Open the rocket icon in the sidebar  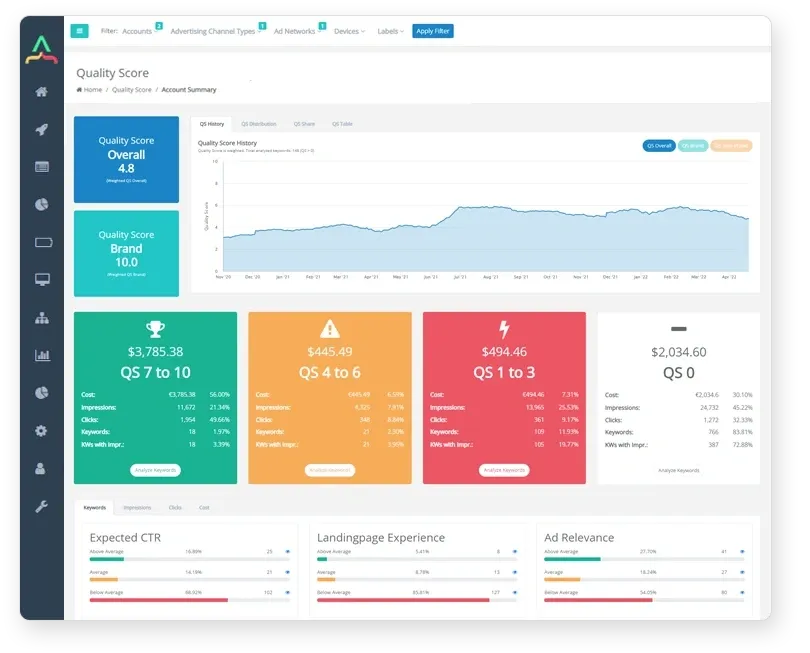(x=41, y=129)
